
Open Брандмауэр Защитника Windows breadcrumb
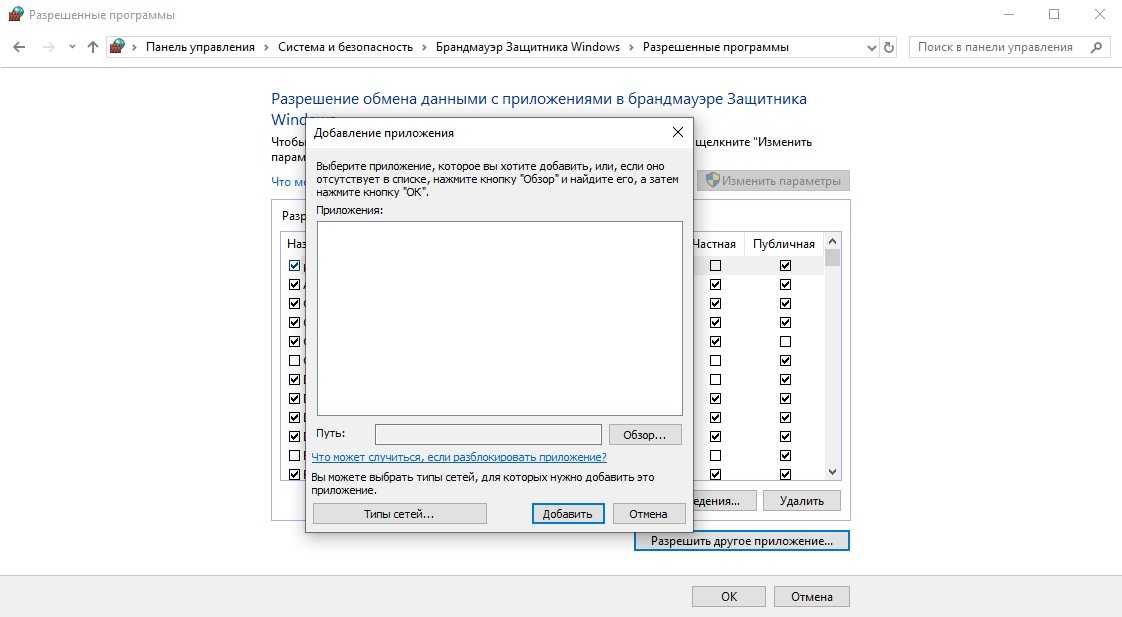528,47
